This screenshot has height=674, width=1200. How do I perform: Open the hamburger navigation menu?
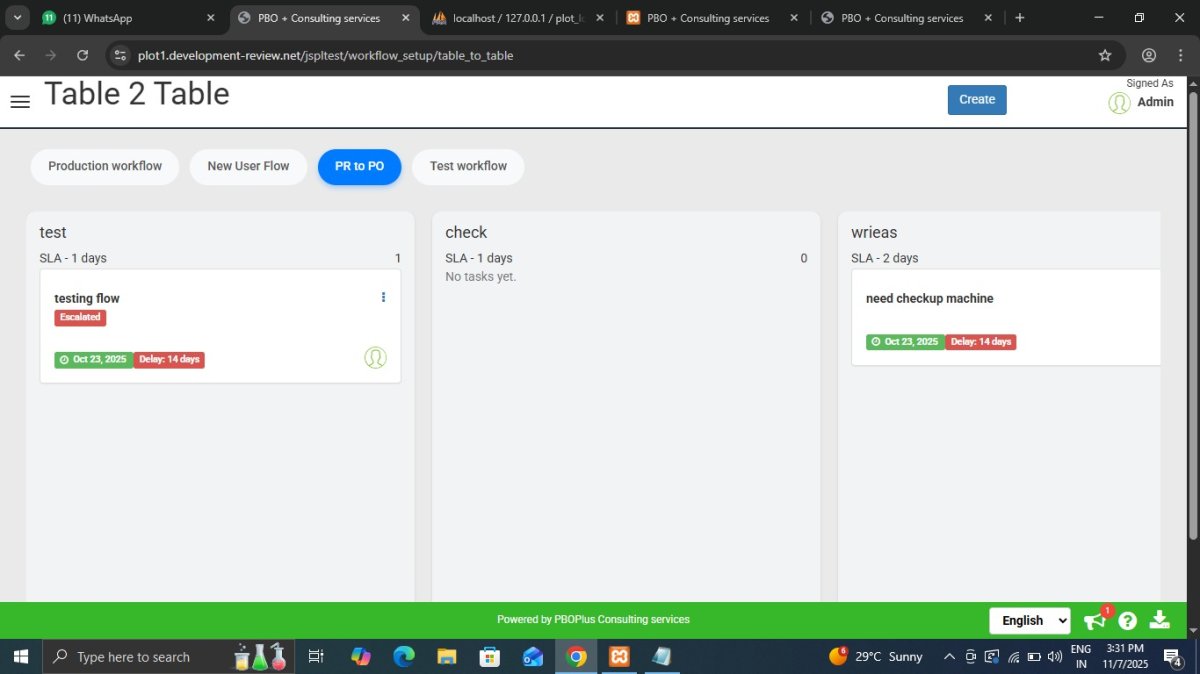[x=20, y=101]
